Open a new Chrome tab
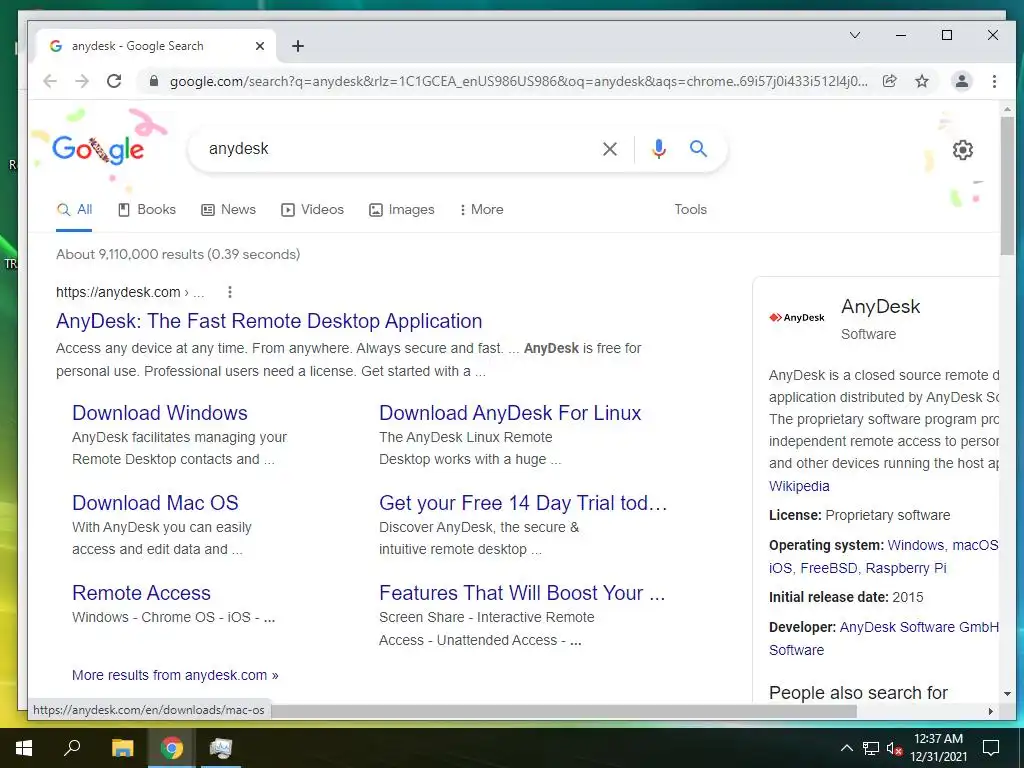Viewport: 1024px width, 768px height. click(x=298, y=46)
